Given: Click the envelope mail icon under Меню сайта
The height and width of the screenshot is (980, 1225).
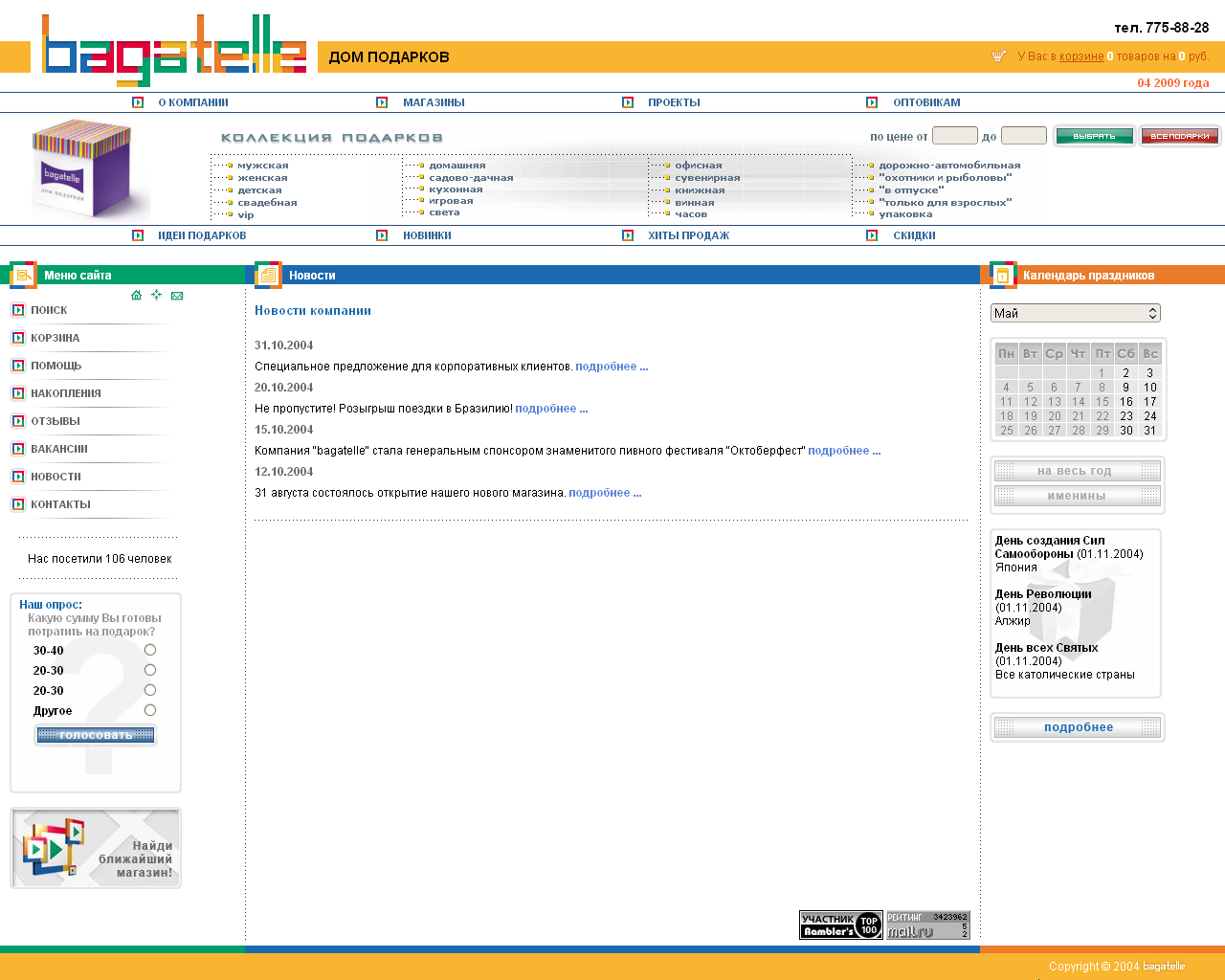Looking at the screenshot, I should pos(177,296).
